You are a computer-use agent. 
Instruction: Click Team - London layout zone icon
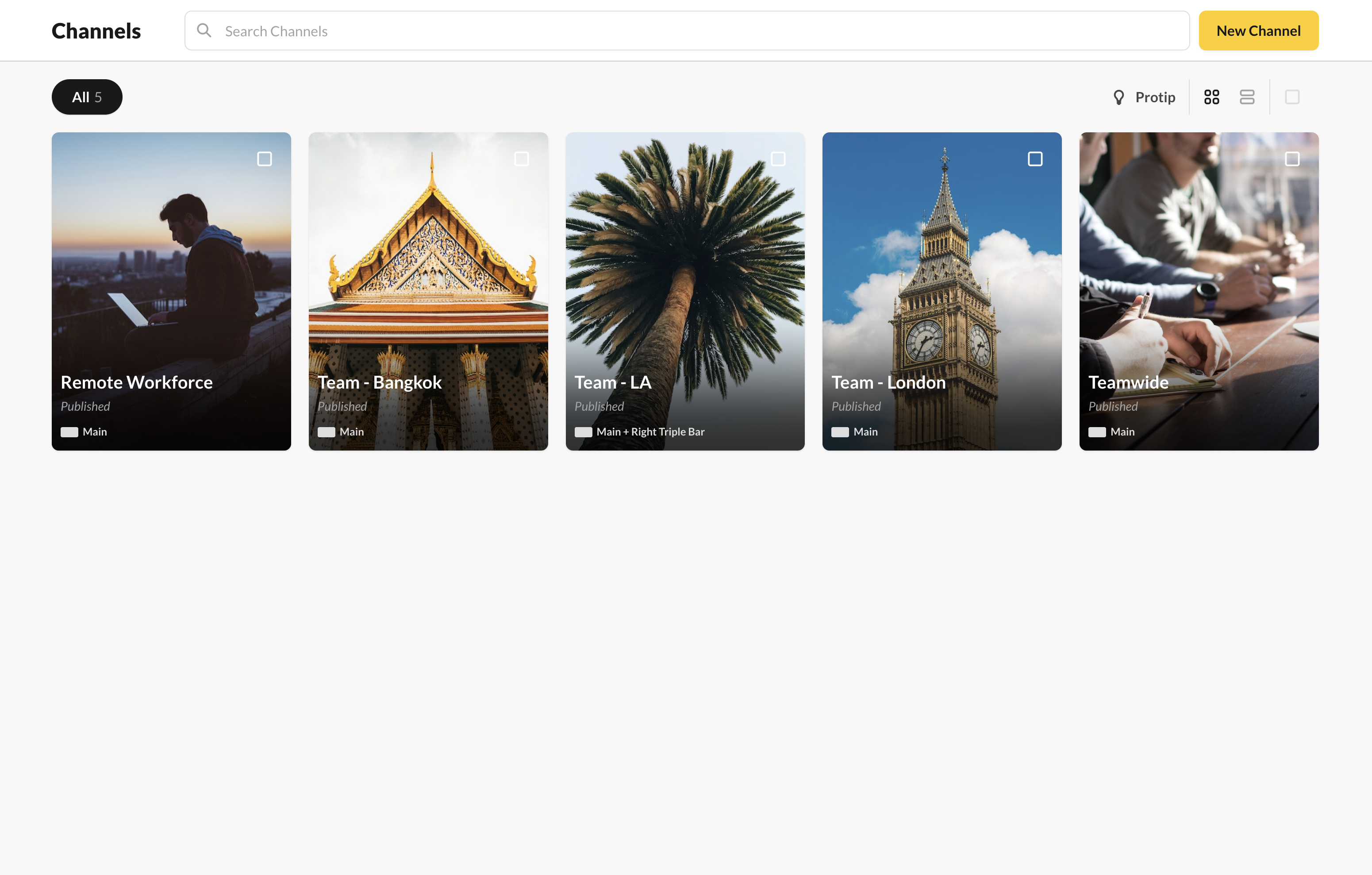[840, 432]
